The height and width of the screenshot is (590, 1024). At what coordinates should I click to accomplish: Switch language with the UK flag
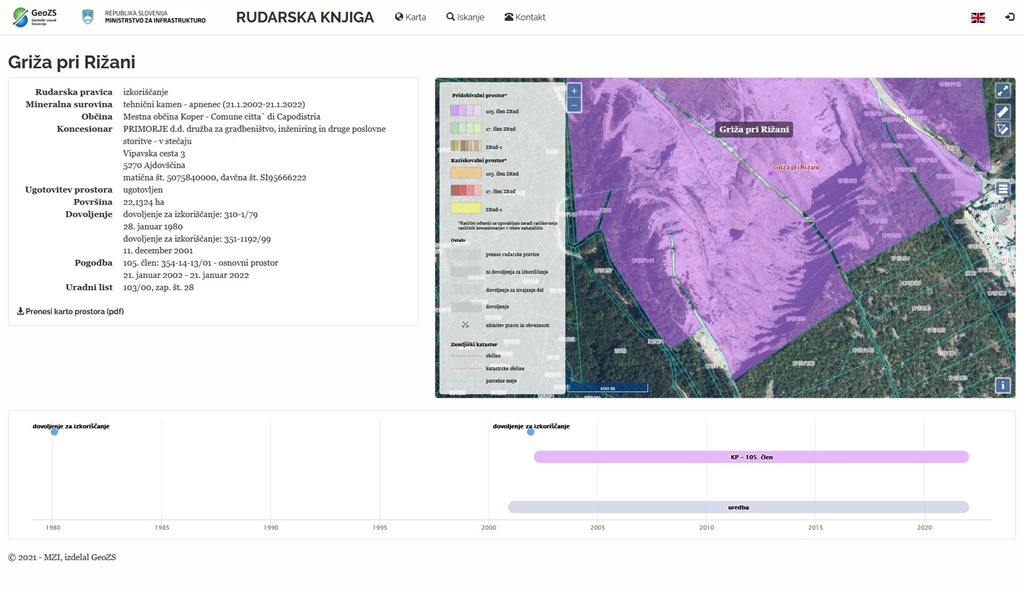977,17
